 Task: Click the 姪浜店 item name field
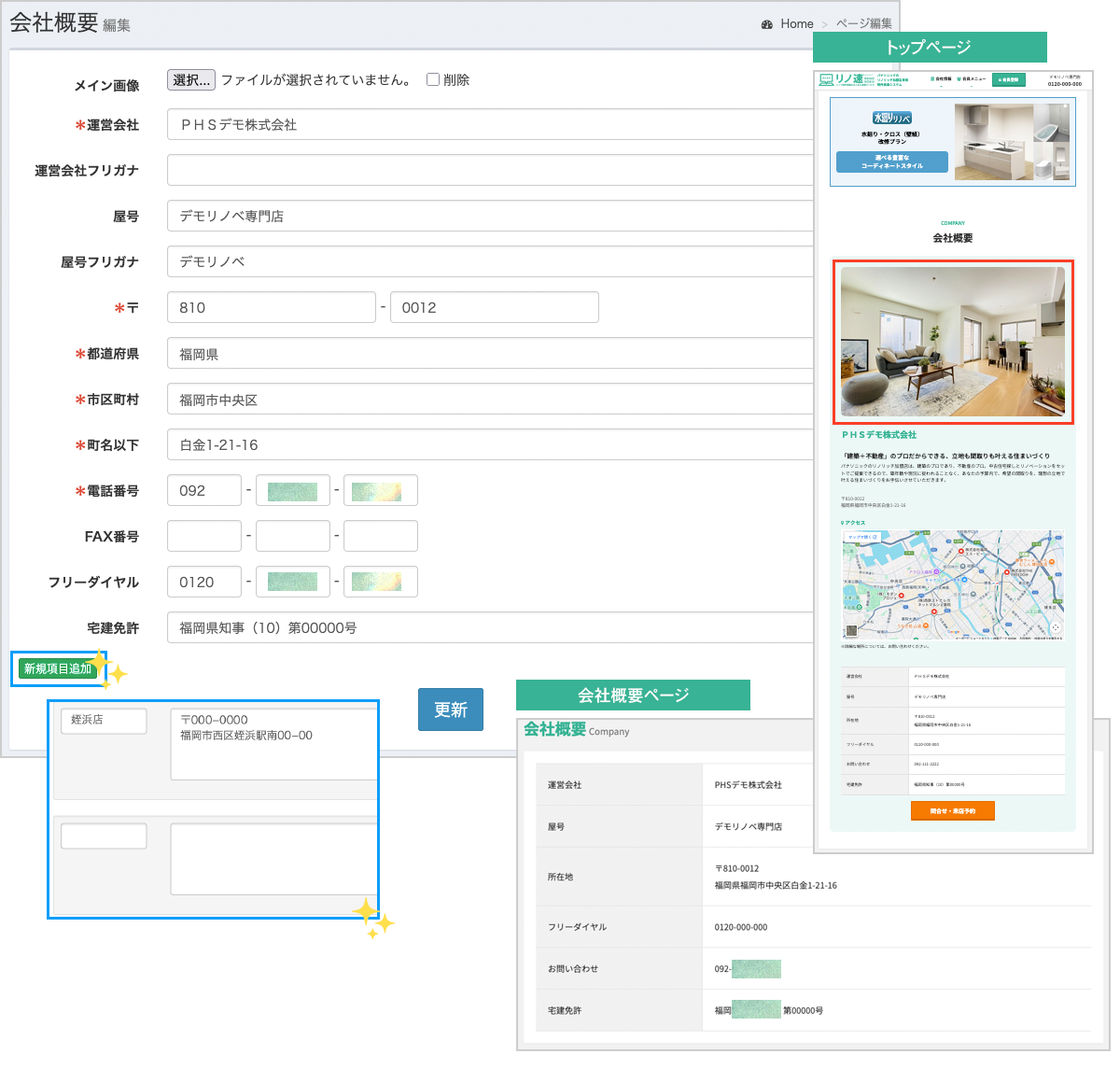(x=104, y=721)
